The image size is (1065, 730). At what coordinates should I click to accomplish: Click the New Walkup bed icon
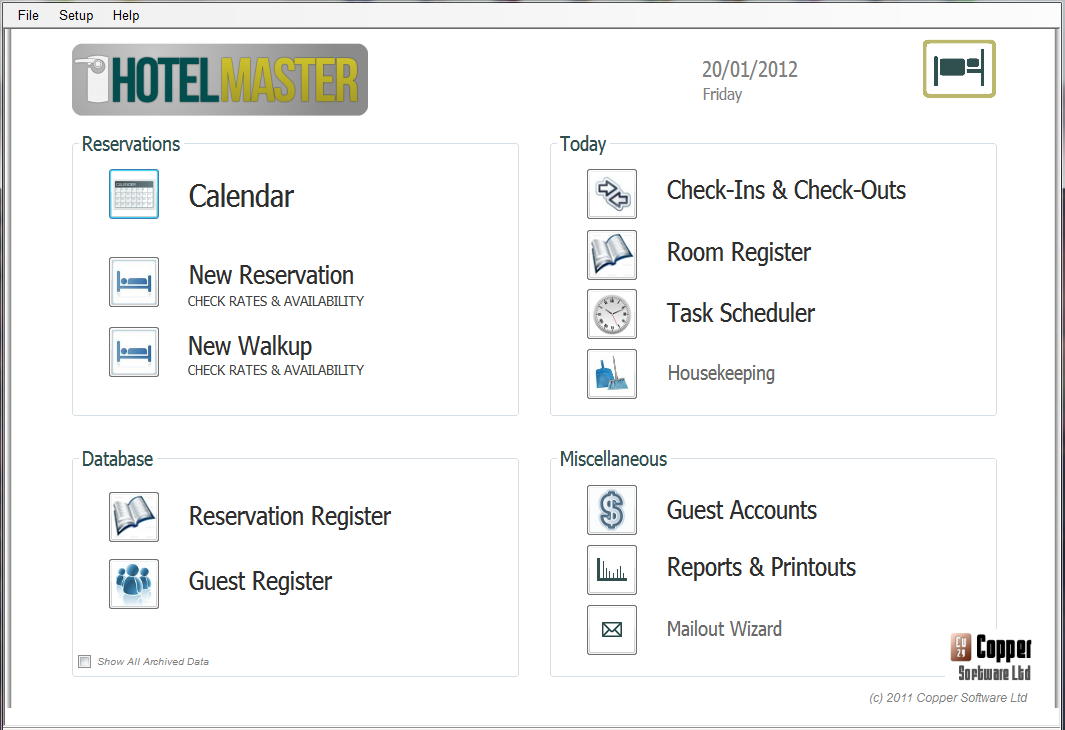(134, 352)
